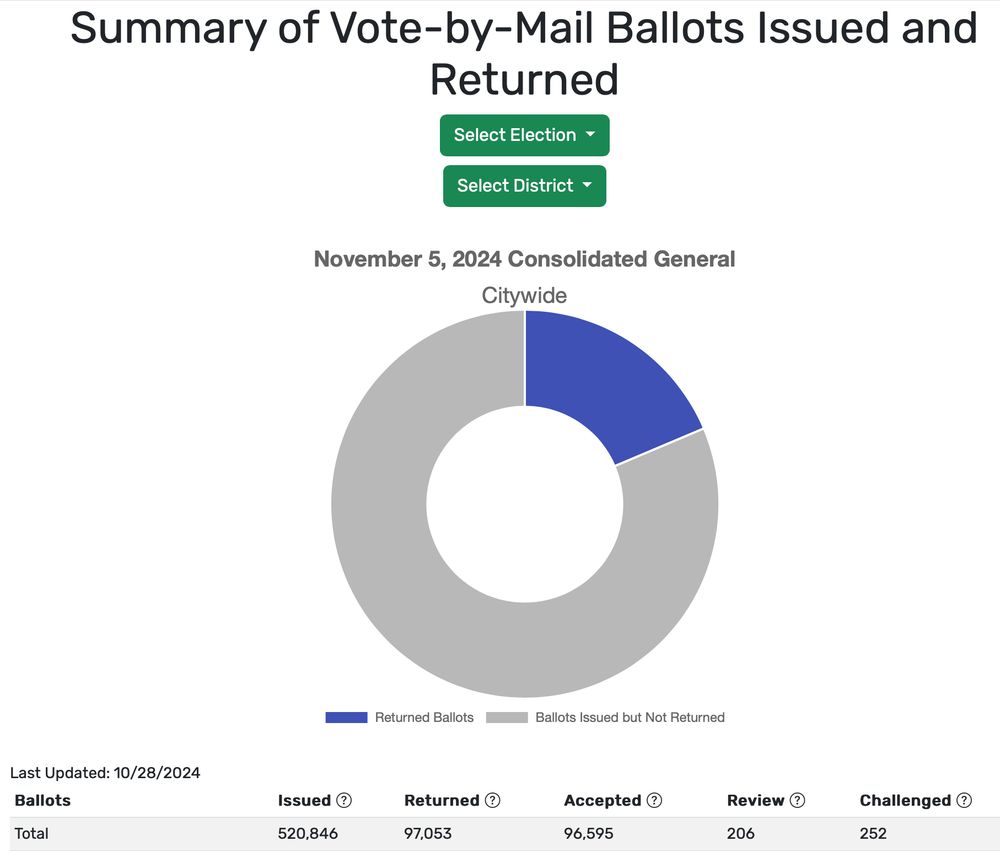This screenshot has width=1000, height=854.
Task: Toggle Ballots Issued but Not Returned legend
Action: (x=630, y=717)
